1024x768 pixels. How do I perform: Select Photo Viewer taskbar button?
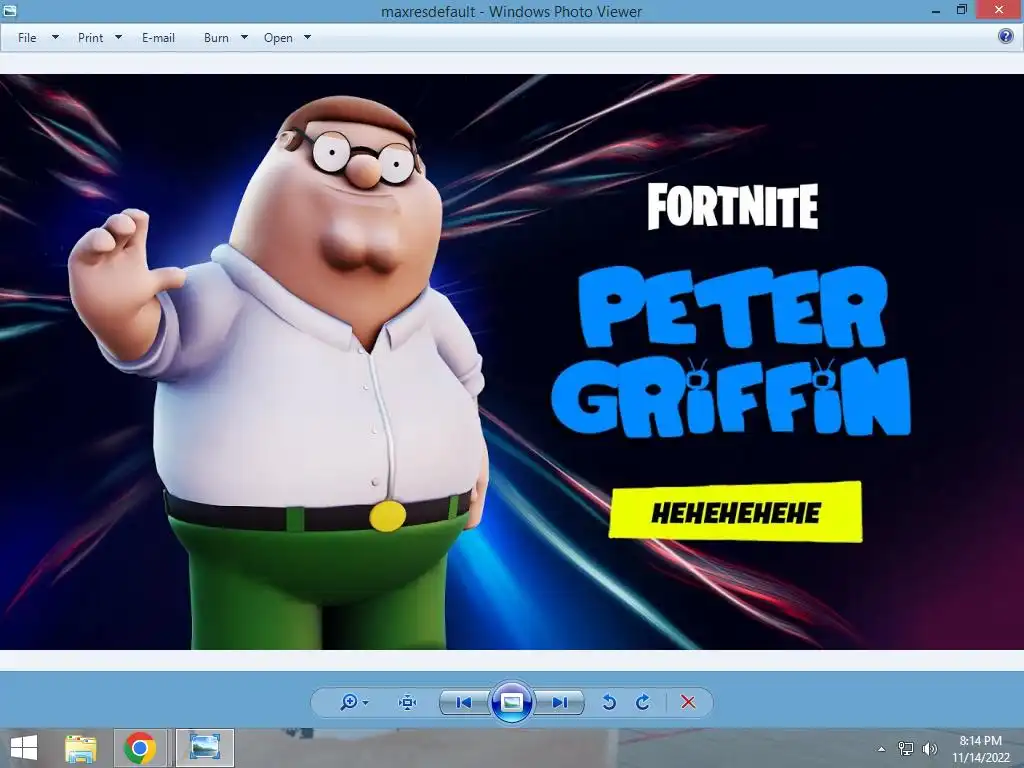click(x=204, y=748)
